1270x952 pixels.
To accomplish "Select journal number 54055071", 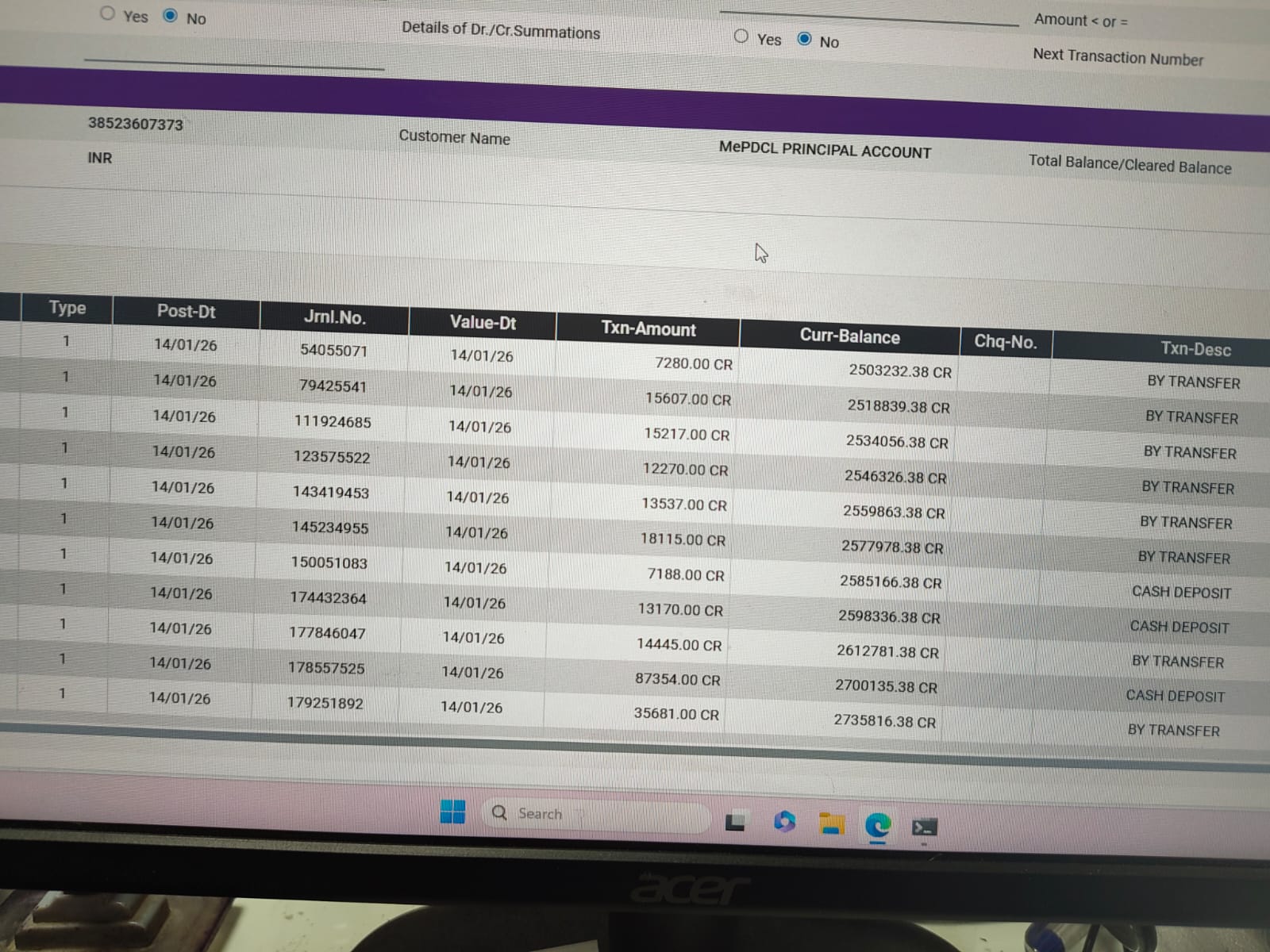I will click(x=333, y=350).
